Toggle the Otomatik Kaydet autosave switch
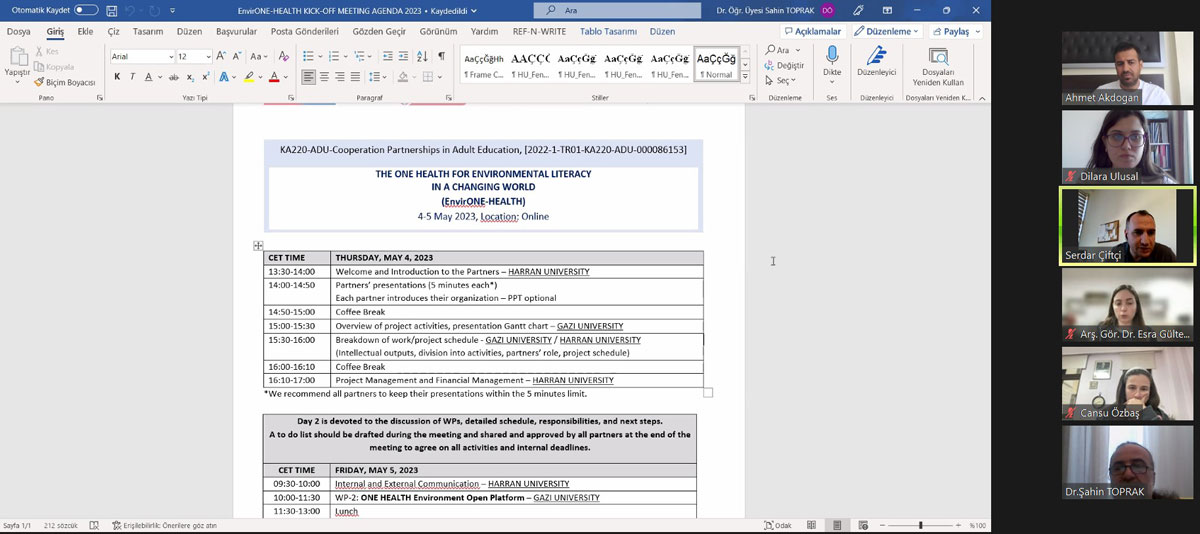The image size is (1200, 534). 86,10
